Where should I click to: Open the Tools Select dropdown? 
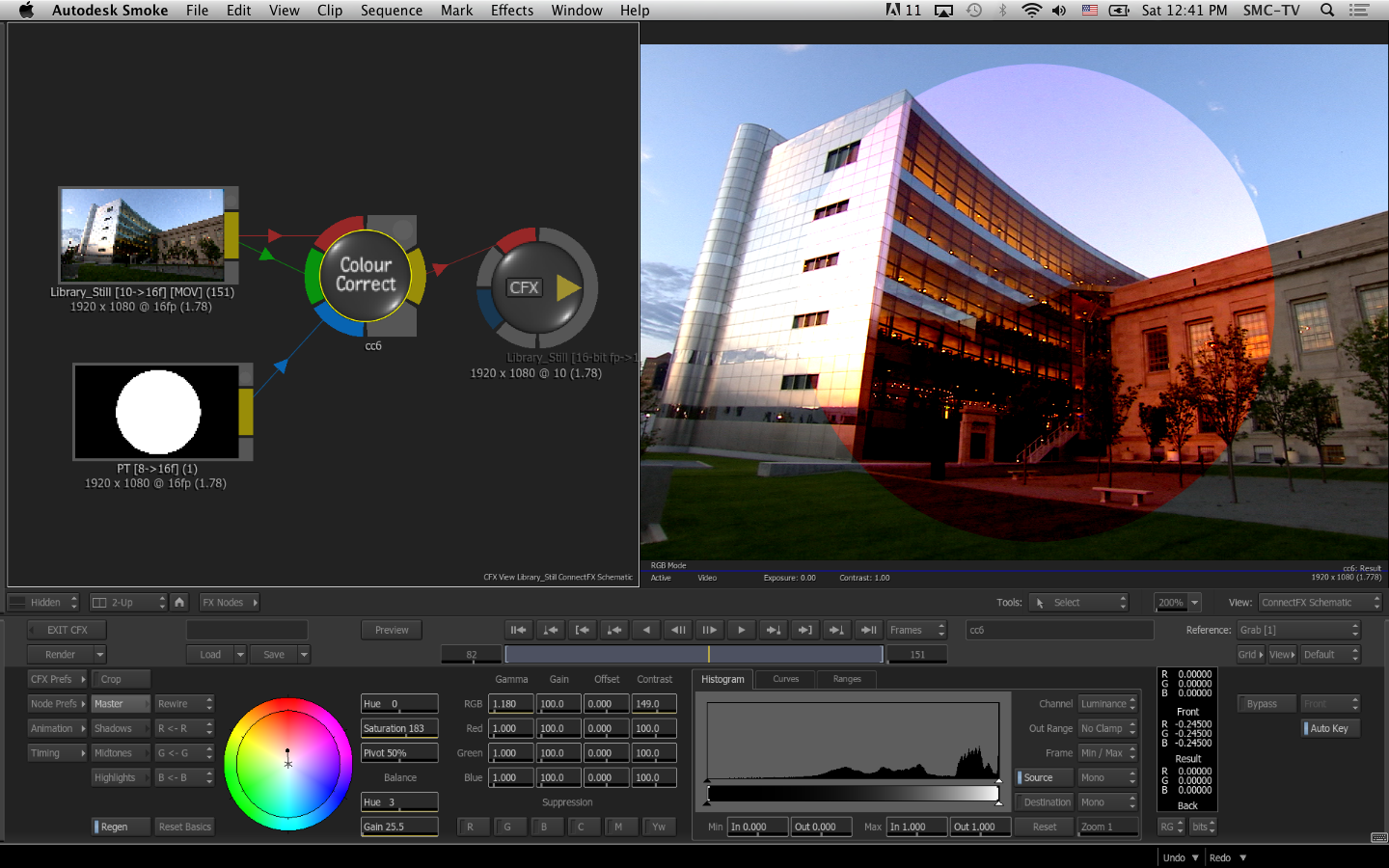click(1078, 603)
